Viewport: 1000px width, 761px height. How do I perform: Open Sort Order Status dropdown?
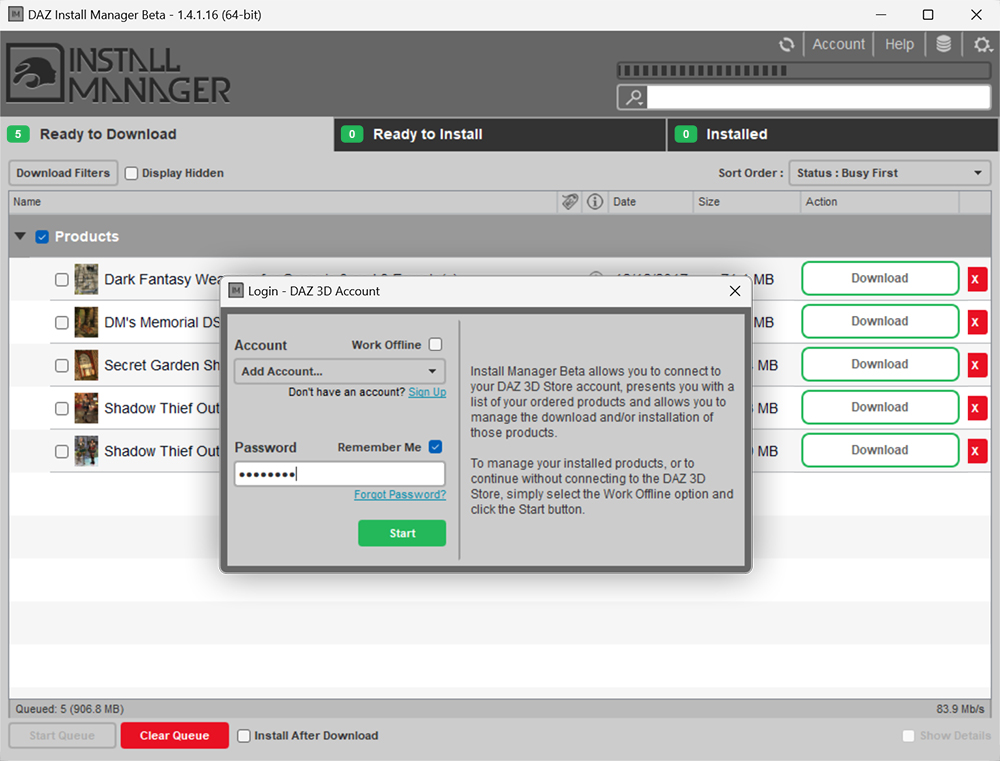tap(889, 173)
